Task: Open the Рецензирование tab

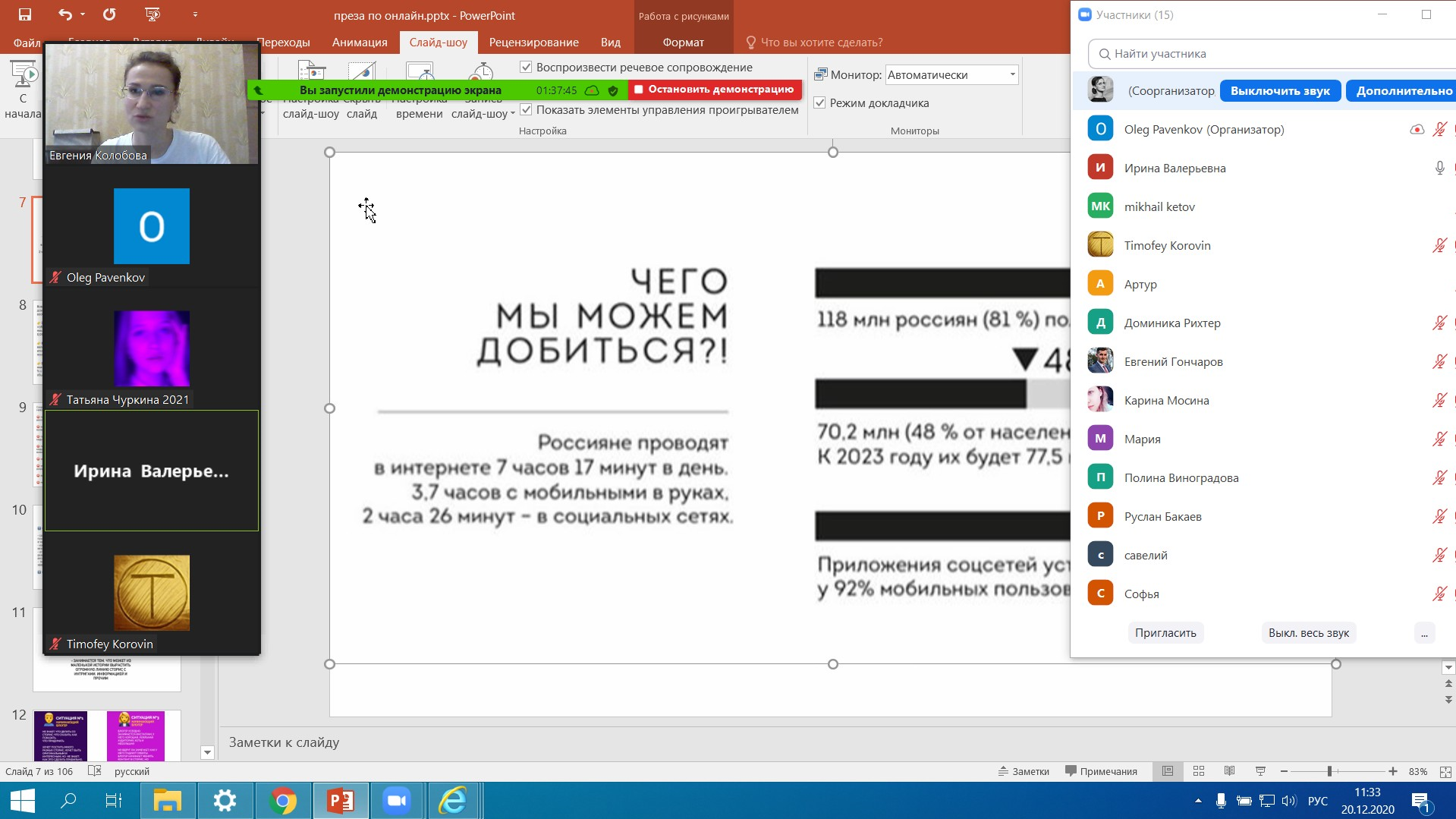Action: coord(533,43)
